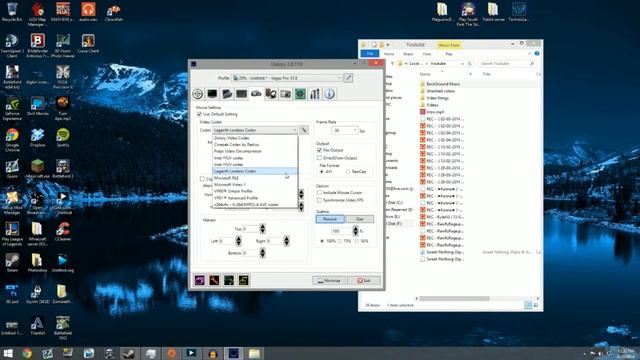Open codec configuration wrench next to Codec
The image size is (640, 360).
304,130
